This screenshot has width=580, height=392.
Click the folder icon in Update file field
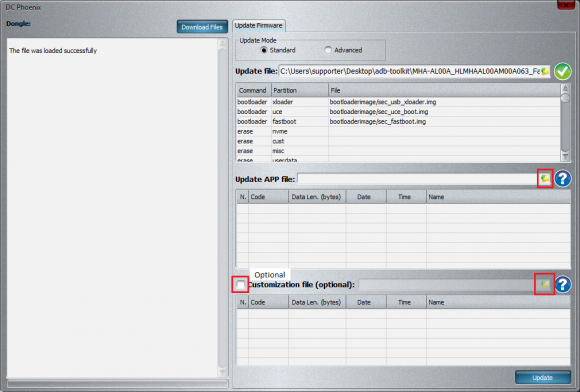pyautogui.click(x=545, y=71)
